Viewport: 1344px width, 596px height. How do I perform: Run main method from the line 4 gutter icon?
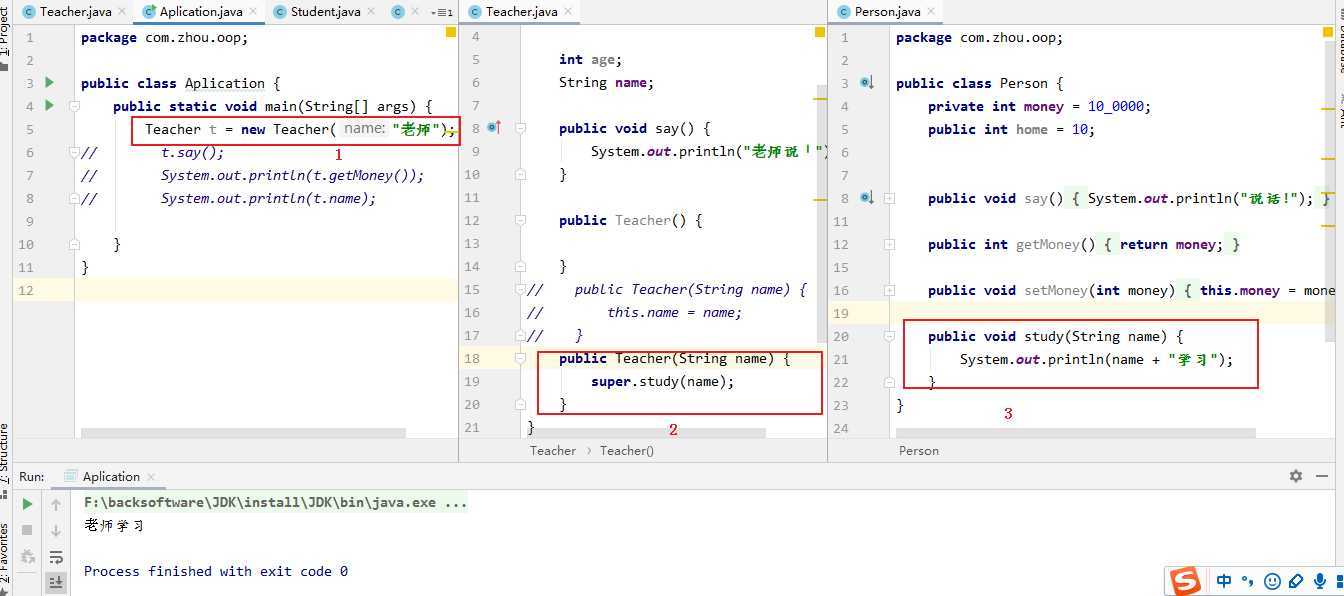tap(49, 106)
